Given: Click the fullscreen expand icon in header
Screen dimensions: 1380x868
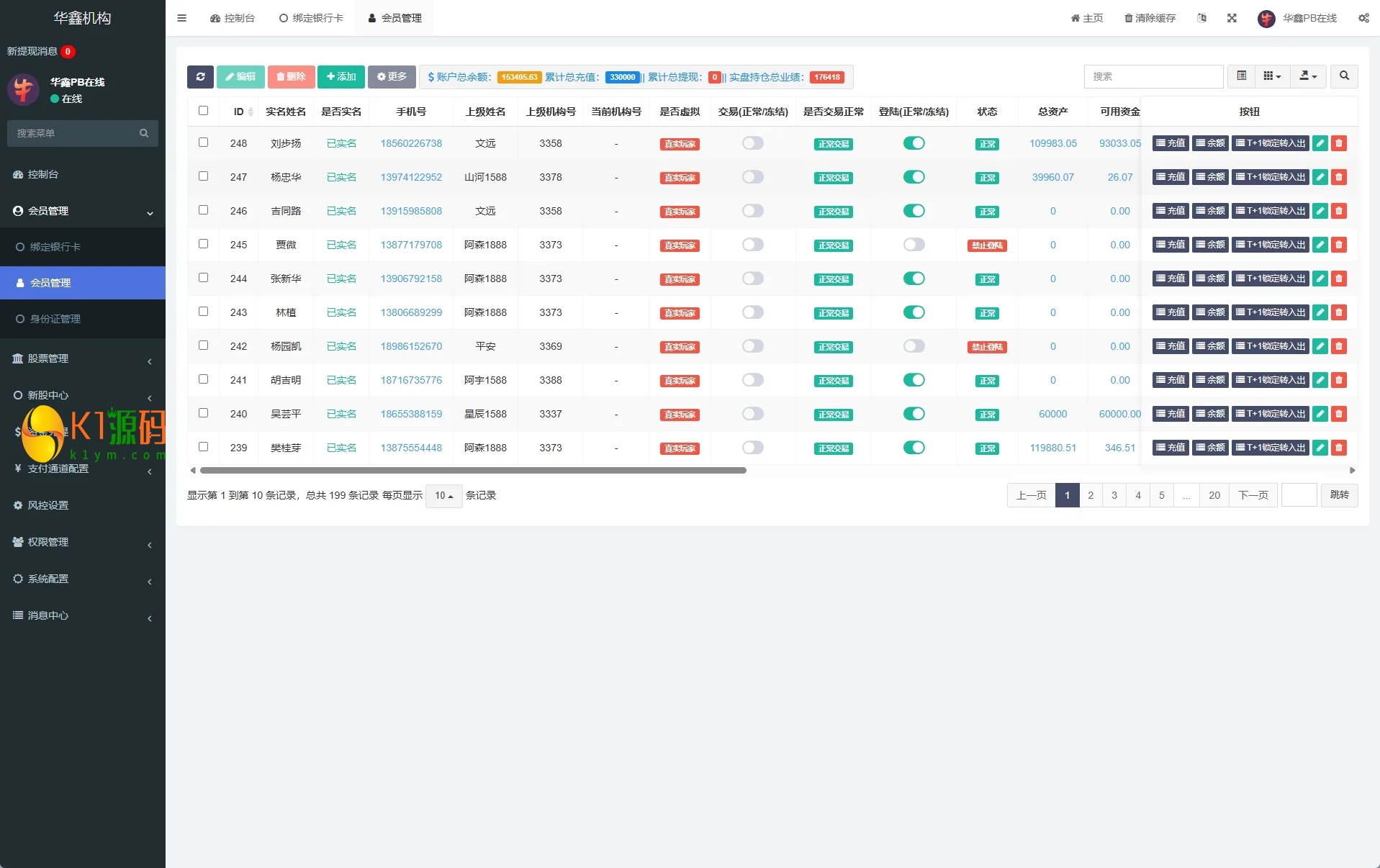Looking at the screenshot, I should click(x=1232, y=18).
